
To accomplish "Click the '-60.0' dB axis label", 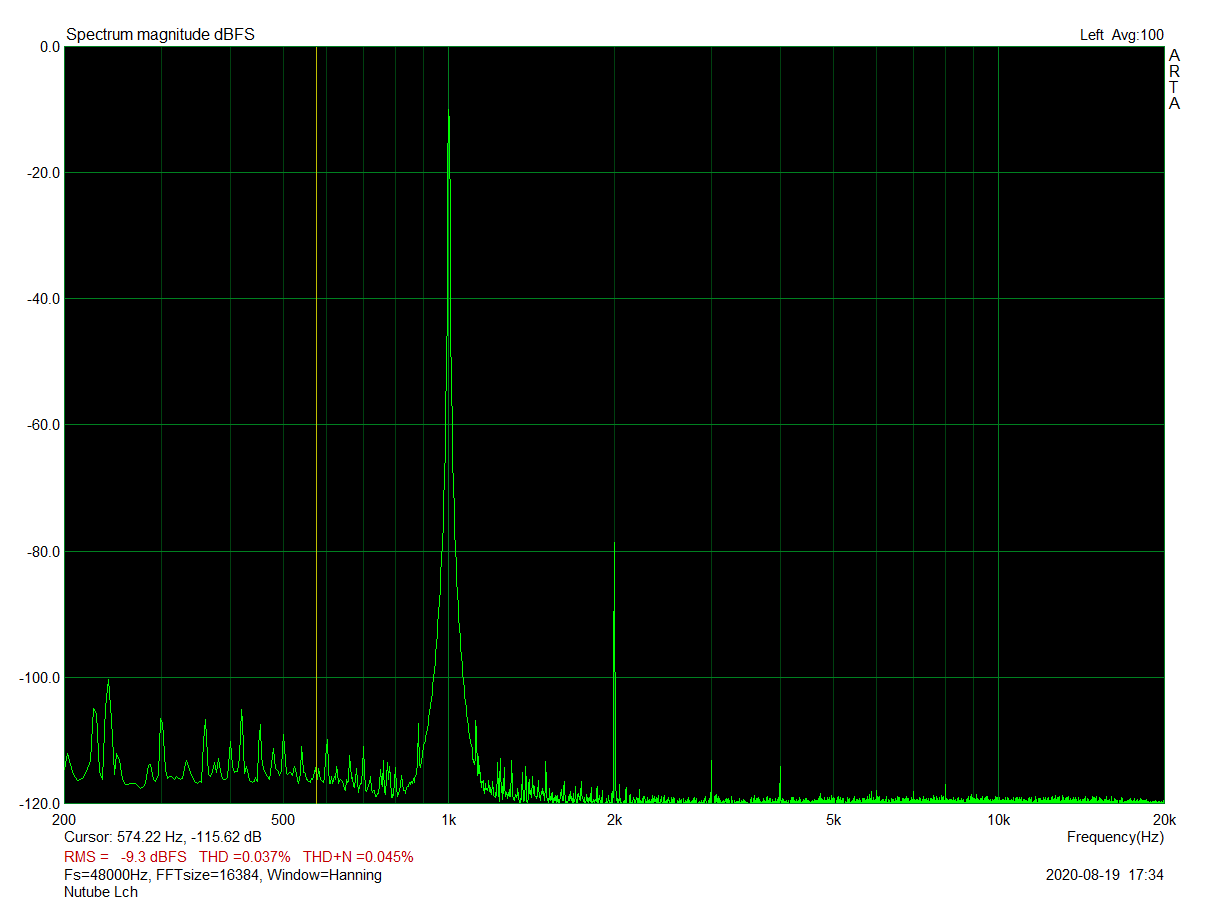I will click(44, 425).
